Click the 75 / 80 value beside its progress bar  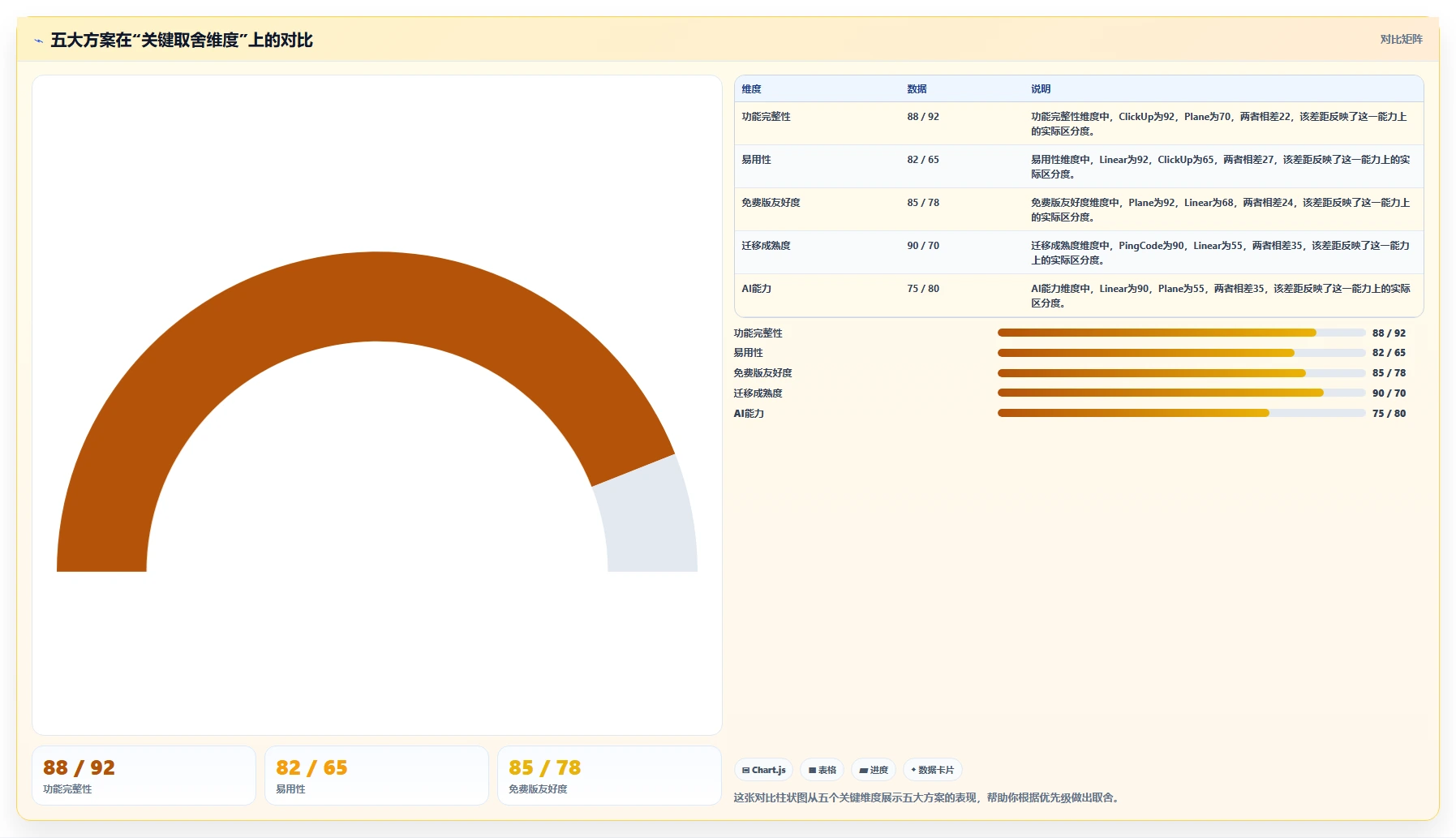pos(1389,414)
